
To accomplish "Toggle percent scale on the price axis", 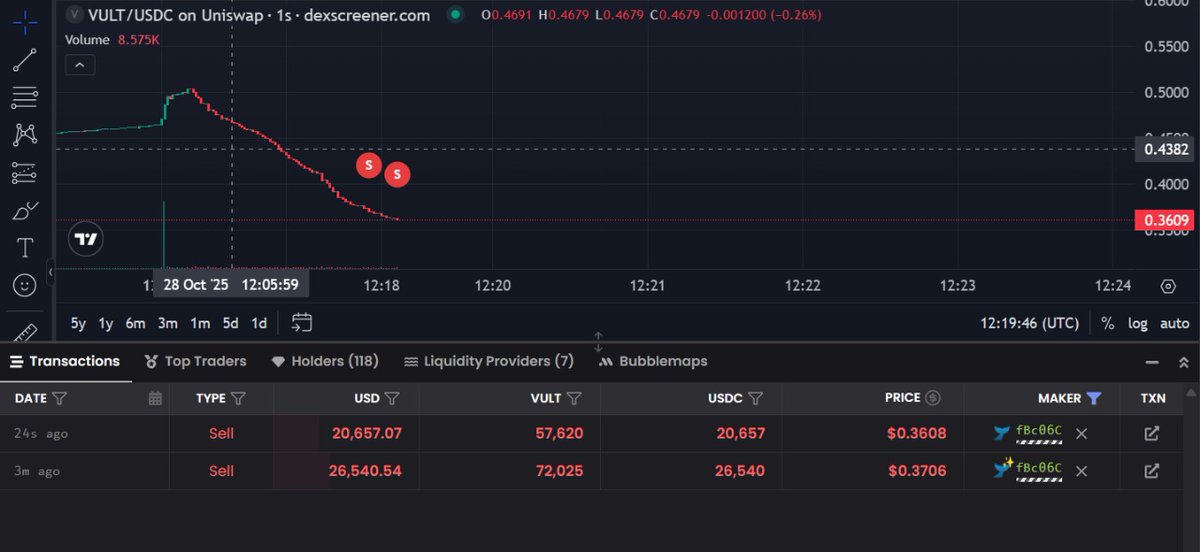I will pos(1107,323).
